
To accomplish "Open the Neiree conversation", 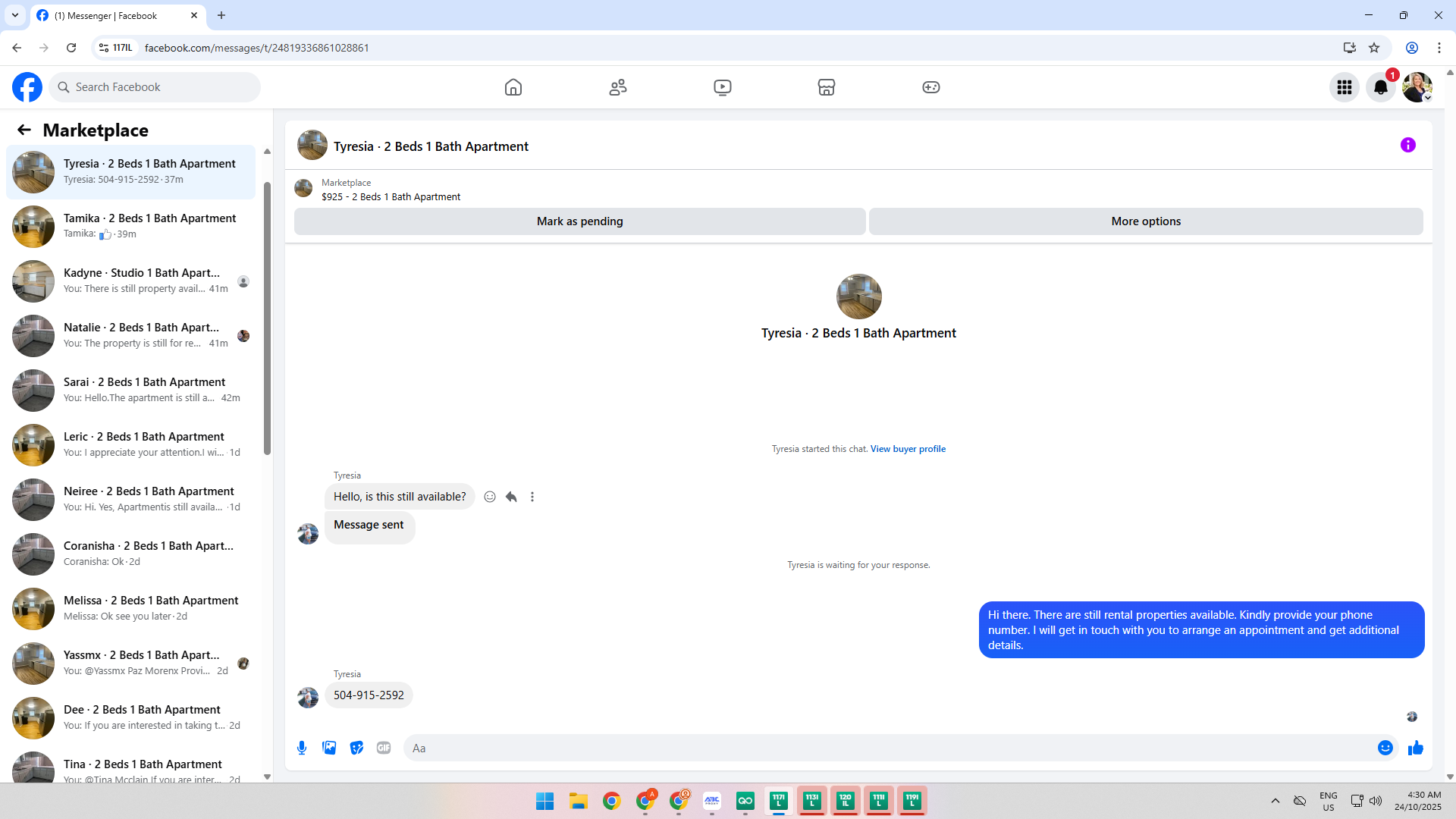I will tap(131, 499).
